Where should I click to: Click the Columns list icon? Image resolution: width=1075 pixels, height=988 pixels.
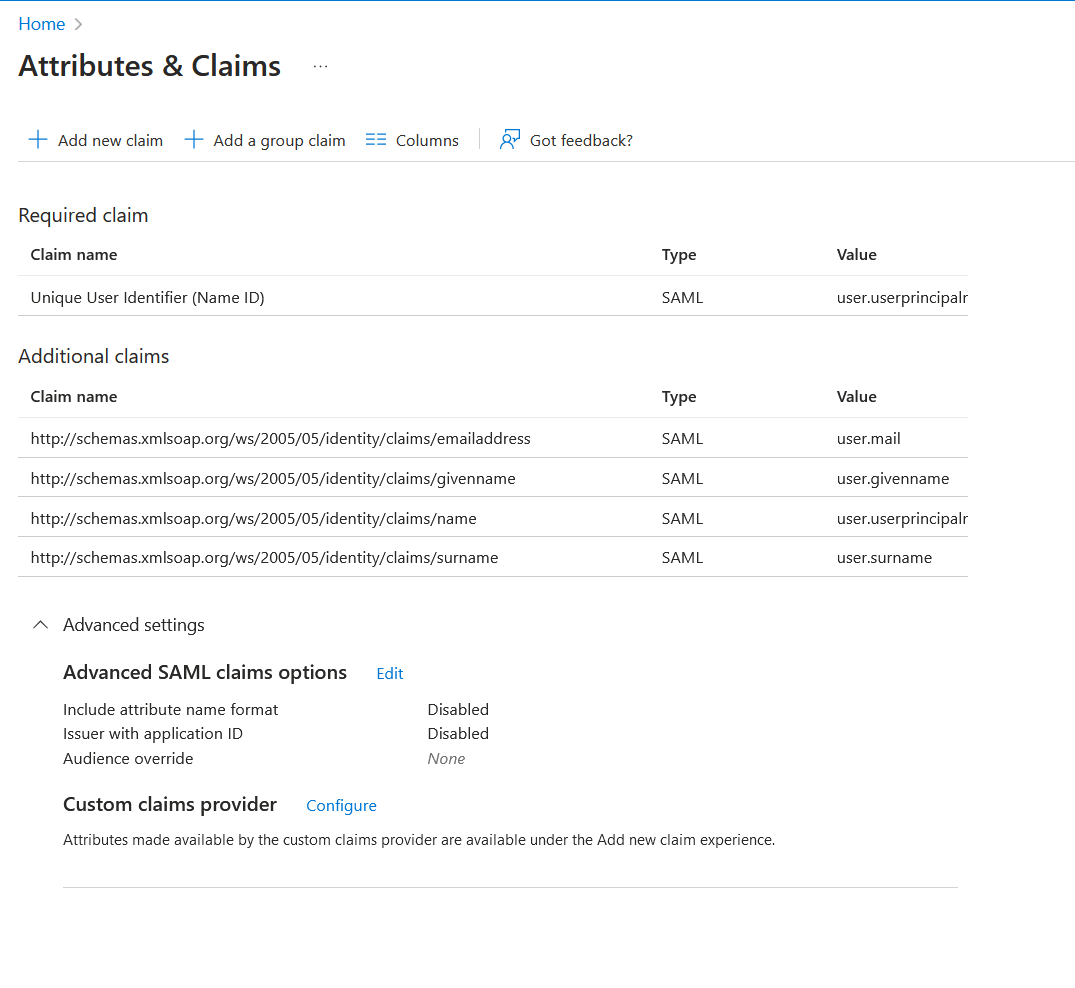(376, 140)
